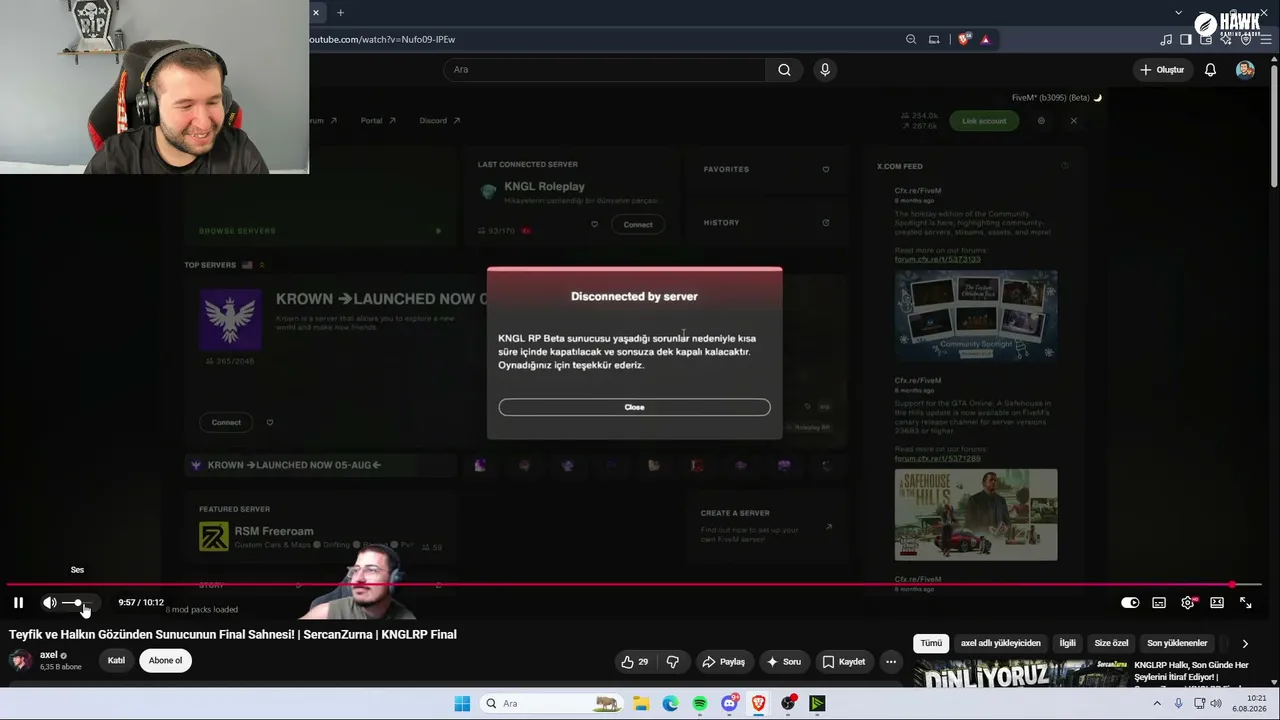Viewport: 1280px width, 720px height.
Task: Open the Discord link in FiveM header
Action: 439,121
